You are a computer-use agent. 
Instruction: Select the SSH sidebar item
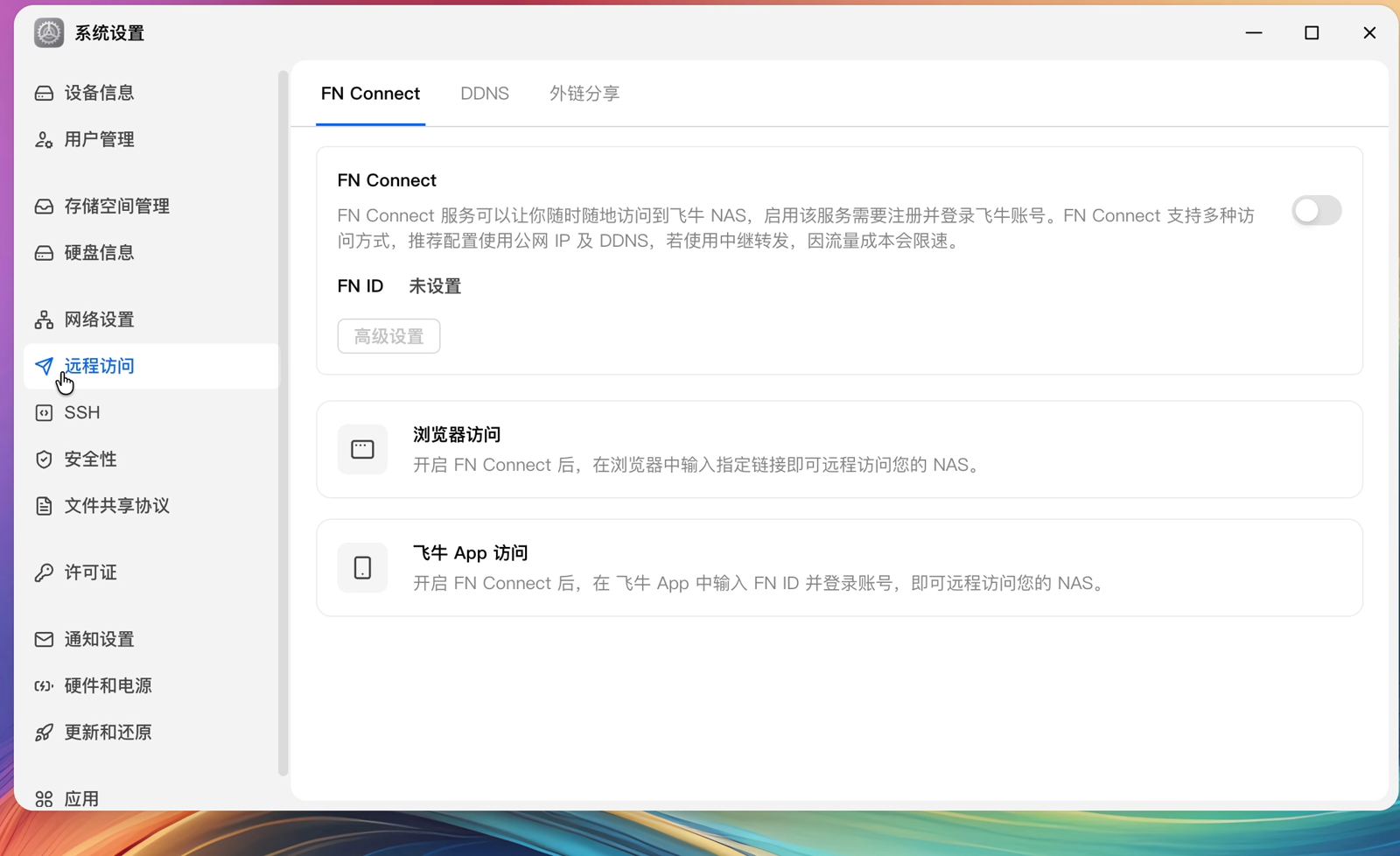point(151,412)
